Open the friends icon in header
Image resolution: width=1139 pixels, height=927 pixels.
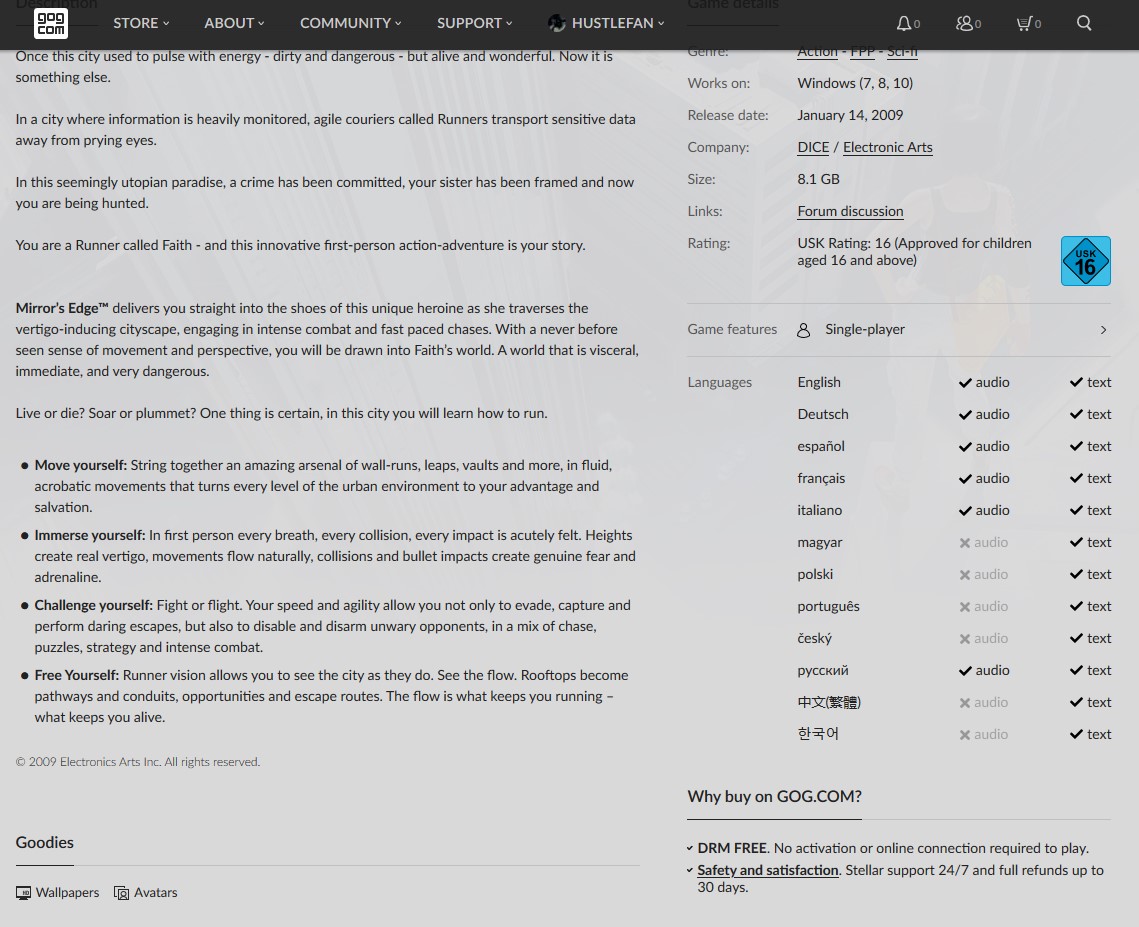click(964, 23)
